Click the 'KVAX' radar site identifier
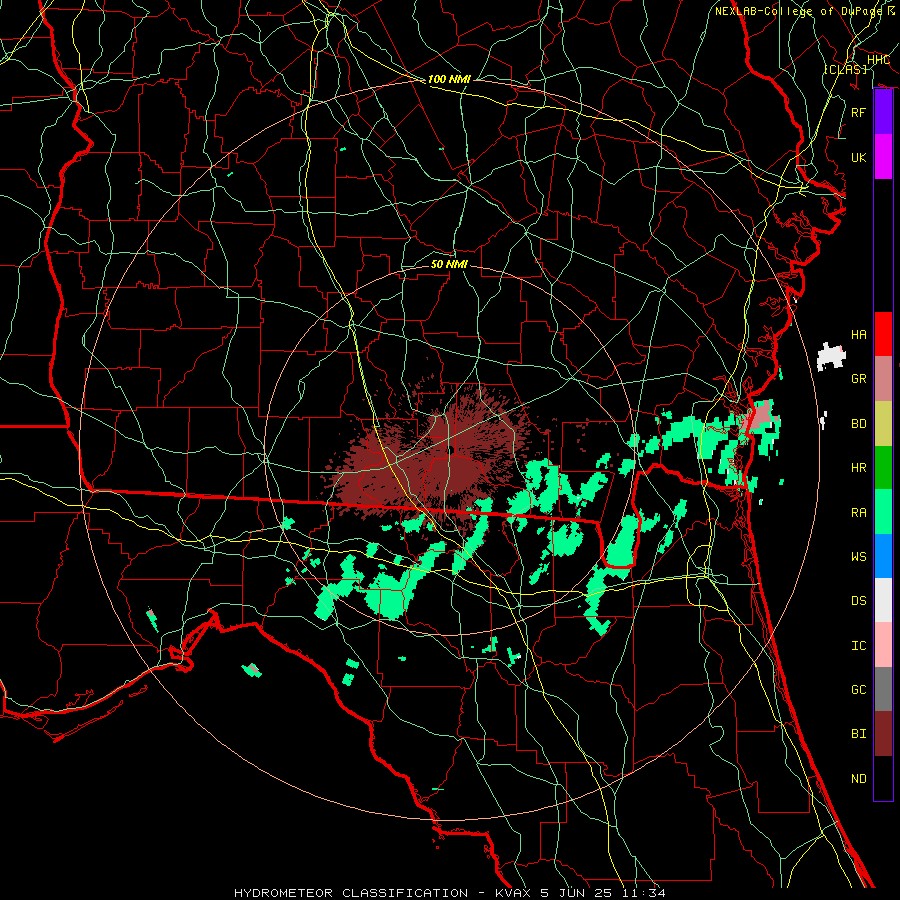Screen dimensions: 900x900 pos(513,893)
